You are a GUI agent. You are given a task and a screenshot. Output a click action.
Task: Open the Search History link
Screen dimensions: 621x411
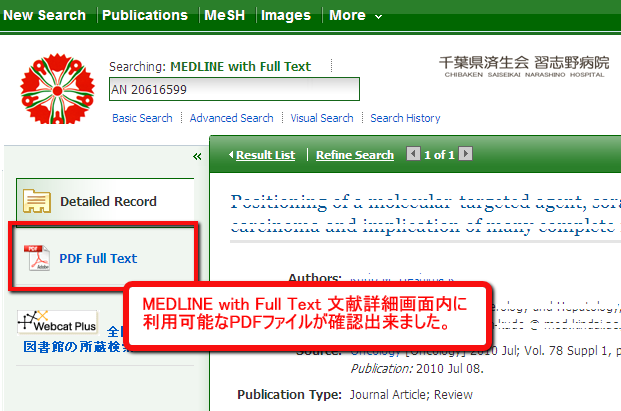tap(405, 118)
